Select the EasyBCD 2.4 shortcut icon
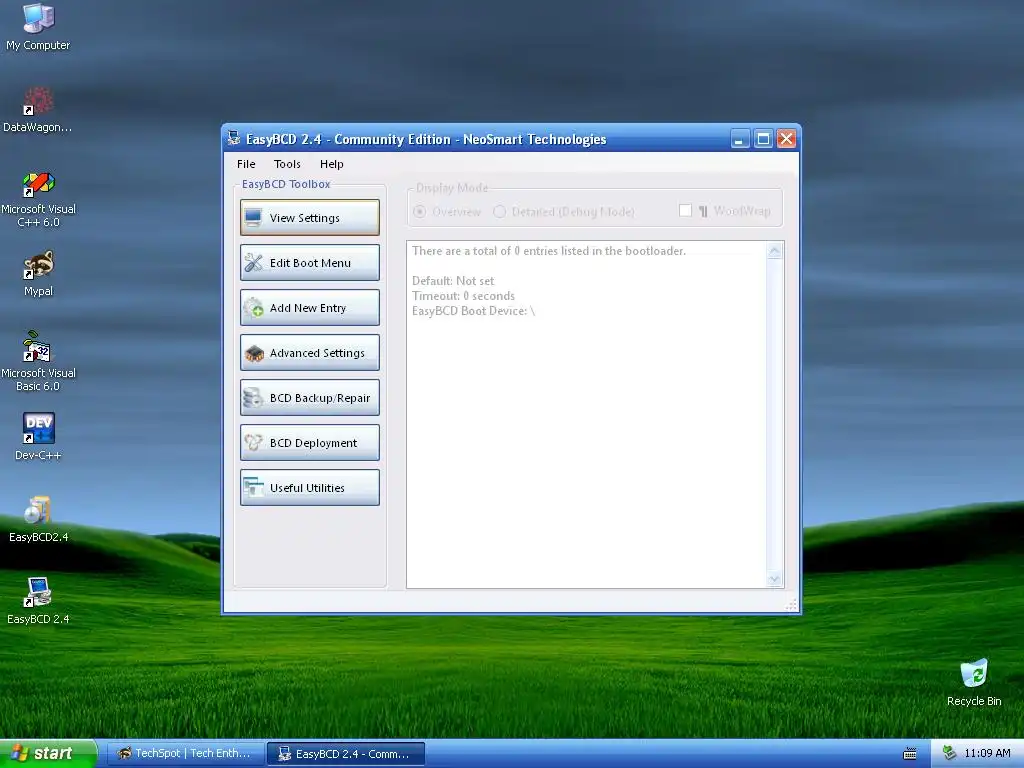This screenshot has height=768, width=1024. [38, 601]
